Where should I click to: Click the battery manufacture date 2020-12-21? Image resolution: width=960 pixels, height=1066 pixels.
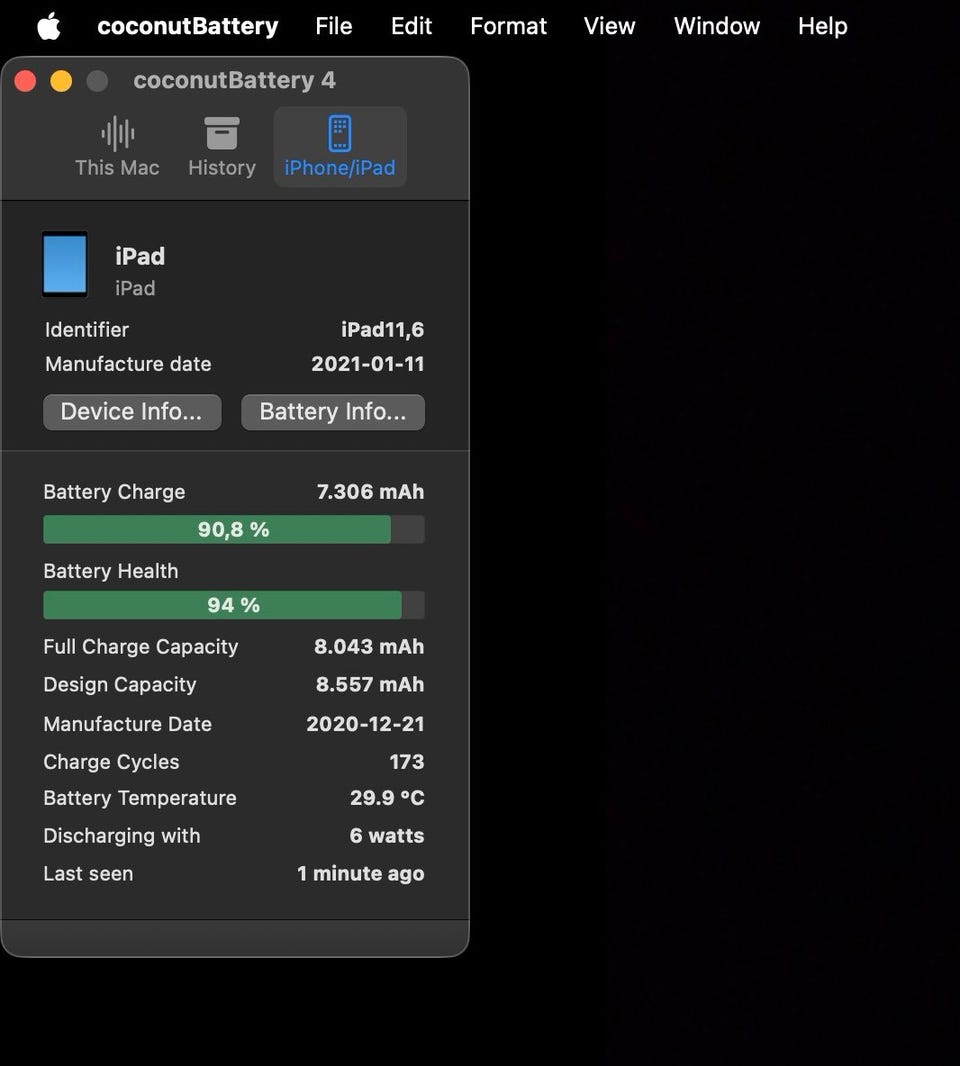(365, 724)
